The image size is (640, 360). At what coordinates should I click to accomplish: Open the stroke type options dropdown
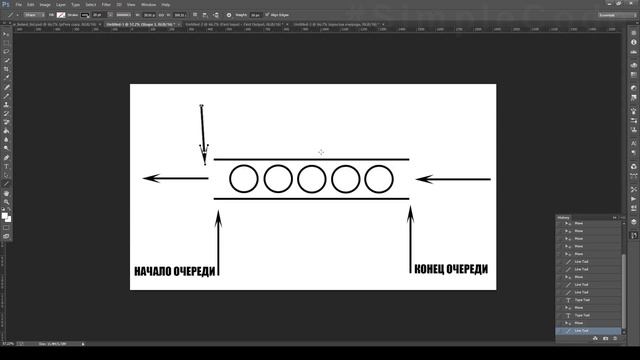coord(123,15)
